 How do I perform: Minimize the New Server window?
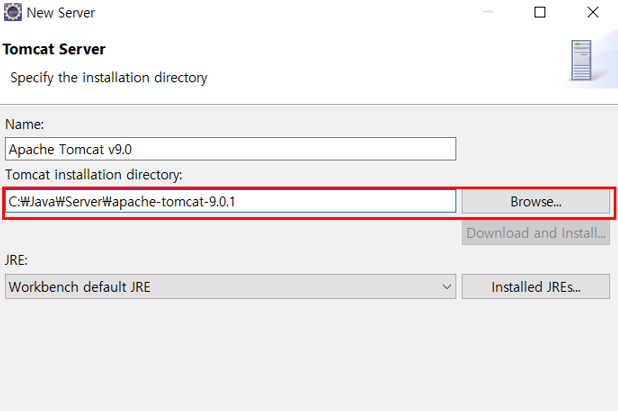[x=488, y=12]
